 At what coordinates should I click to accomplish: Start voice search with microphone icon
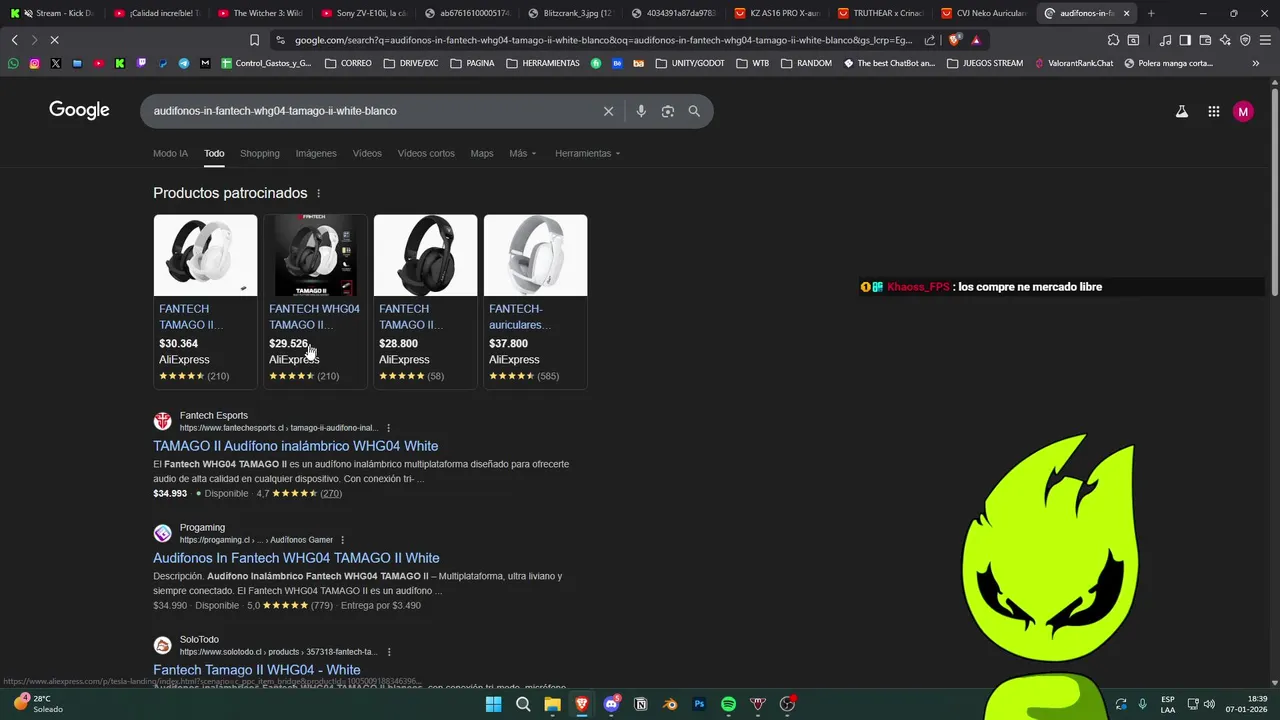pyautogui.click(x=641, y=111)
